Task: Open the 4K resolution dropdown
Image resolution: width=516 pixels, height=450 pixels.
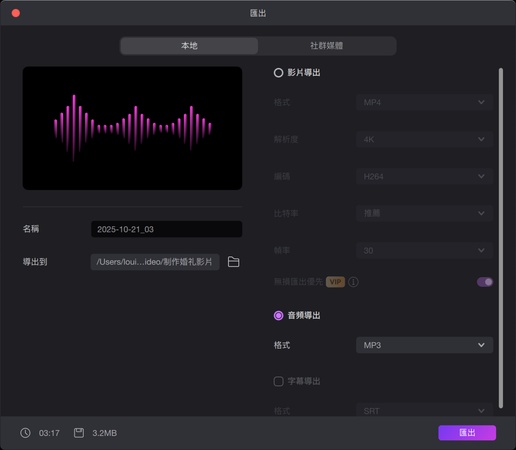Action: point(424,139)
